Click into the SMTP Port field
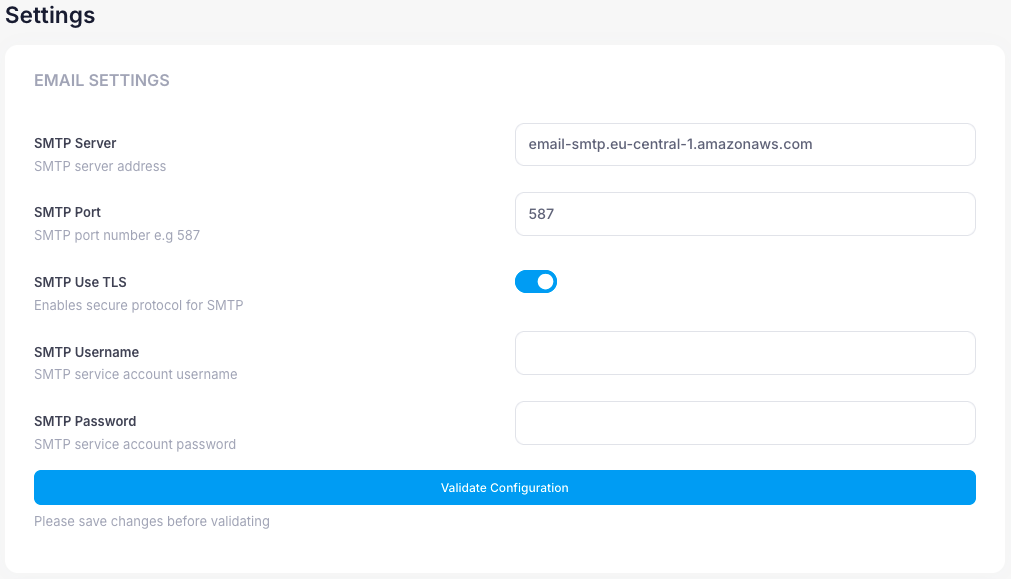The image size is (1011, 579). point(745,214)
